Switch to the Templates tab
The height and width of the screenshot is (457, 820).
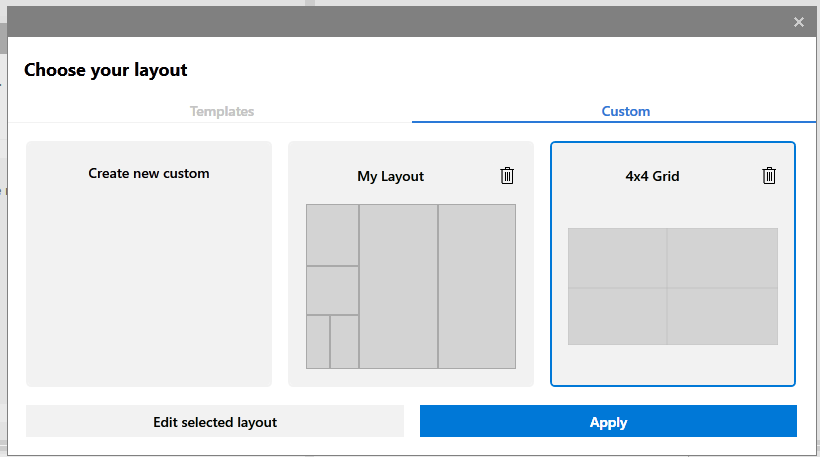point(222,111)
